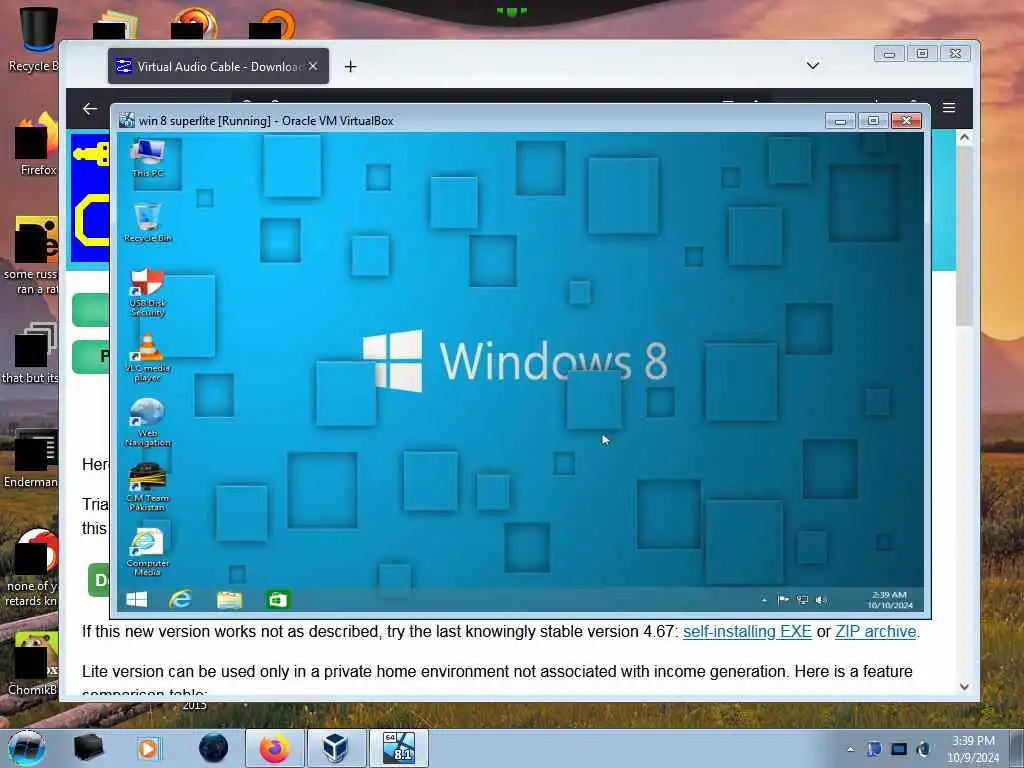This screenshot has height=768, width=1024.
Task: Show hidden tray icons in the VM taskbar
Action: pyautogui.click(x=764, y=600)
